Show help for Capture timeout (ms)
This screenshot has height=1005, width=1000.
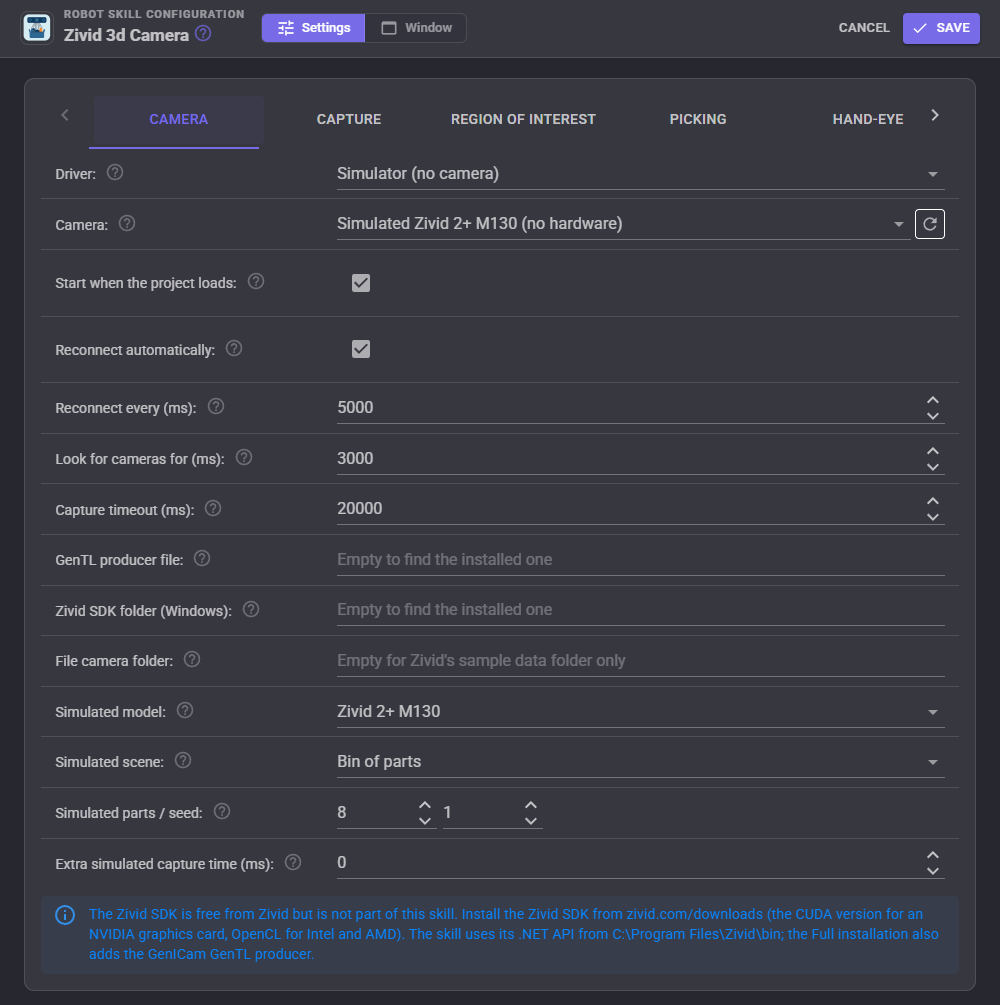(x=213, y=509)
